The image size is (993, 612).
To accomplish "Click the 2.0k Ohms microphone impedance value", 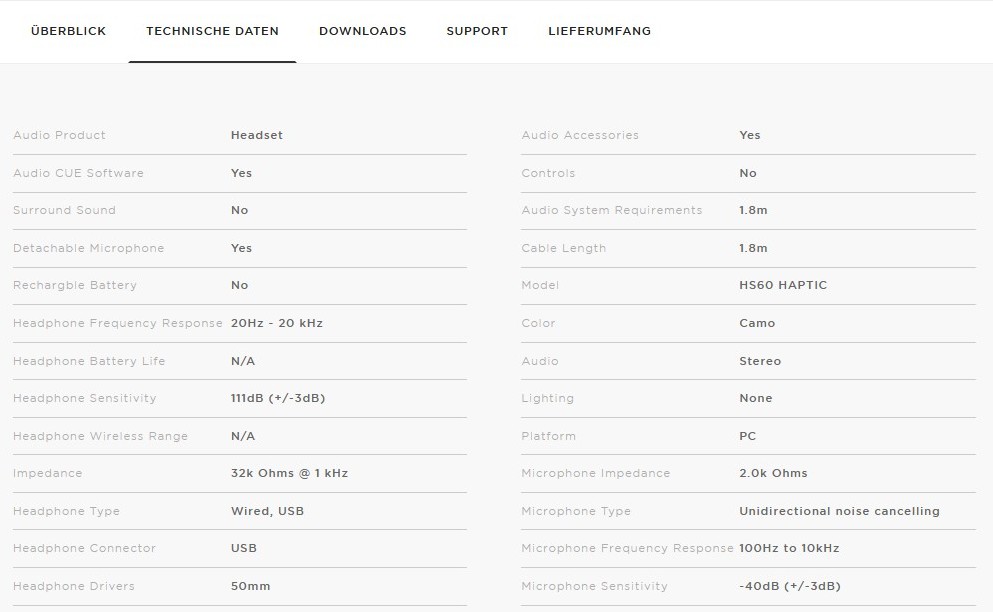I will tap(773, 473).
